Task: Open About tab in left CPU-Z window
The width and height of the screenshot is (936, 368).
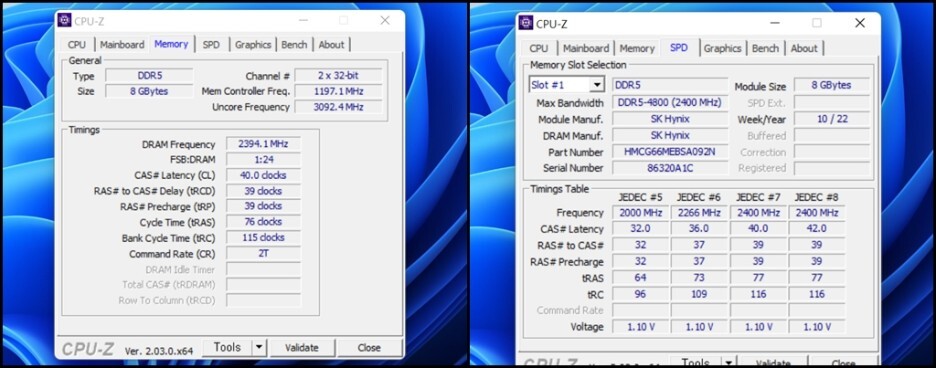Action: [x=331, y=45]
